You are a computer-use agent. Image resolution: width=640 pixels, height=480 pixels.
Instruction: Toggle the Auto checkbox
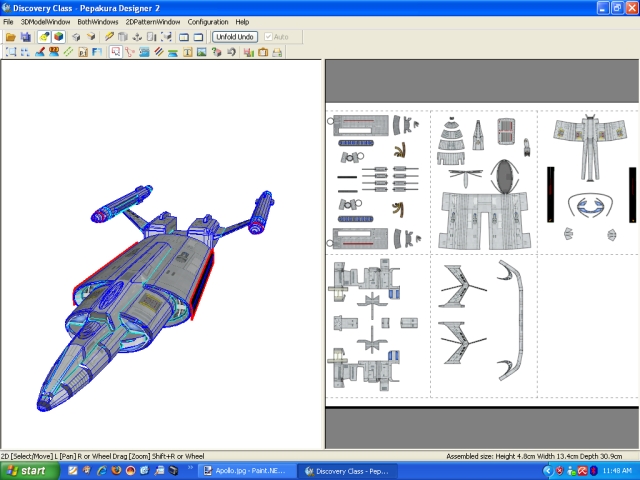[x=268, y=37]
